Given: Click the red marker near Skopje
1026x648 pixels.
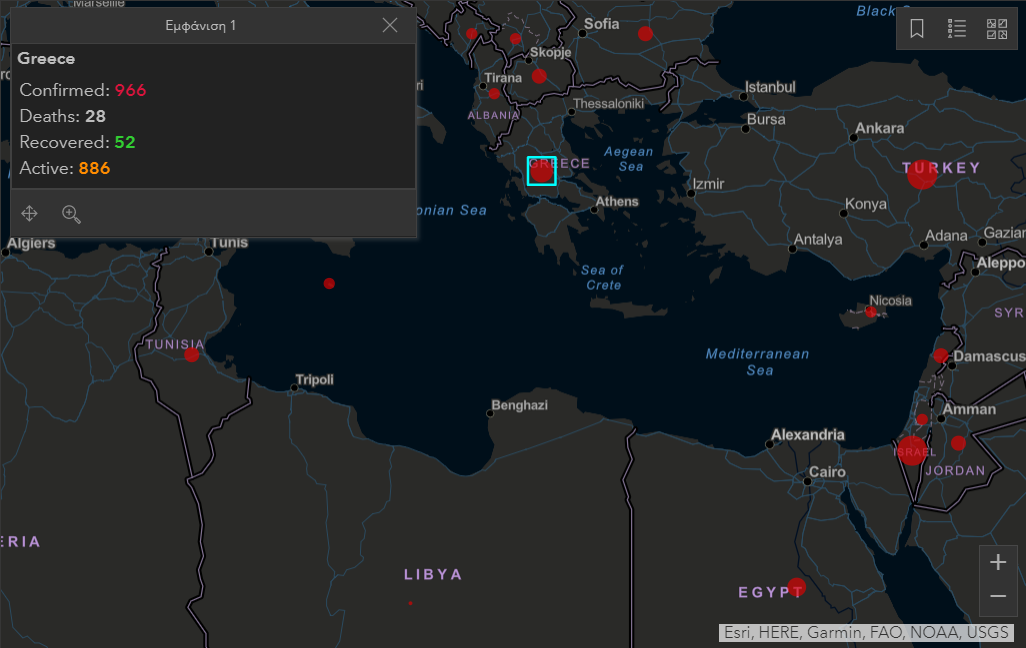Looking at the screenshot, I should coord(539,76).
